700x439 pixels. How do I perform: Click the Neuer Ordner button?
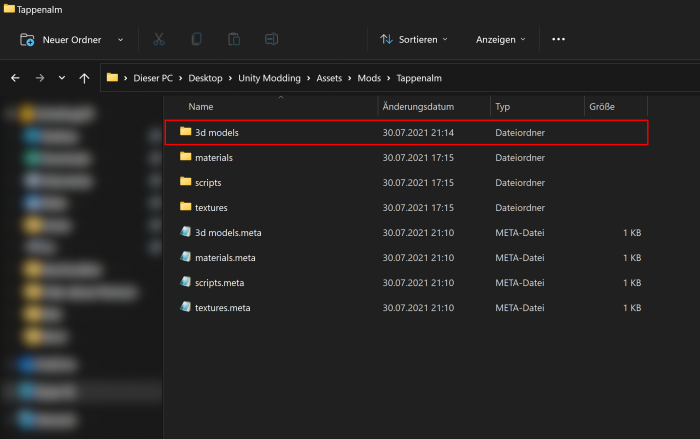tap(71, 39)
